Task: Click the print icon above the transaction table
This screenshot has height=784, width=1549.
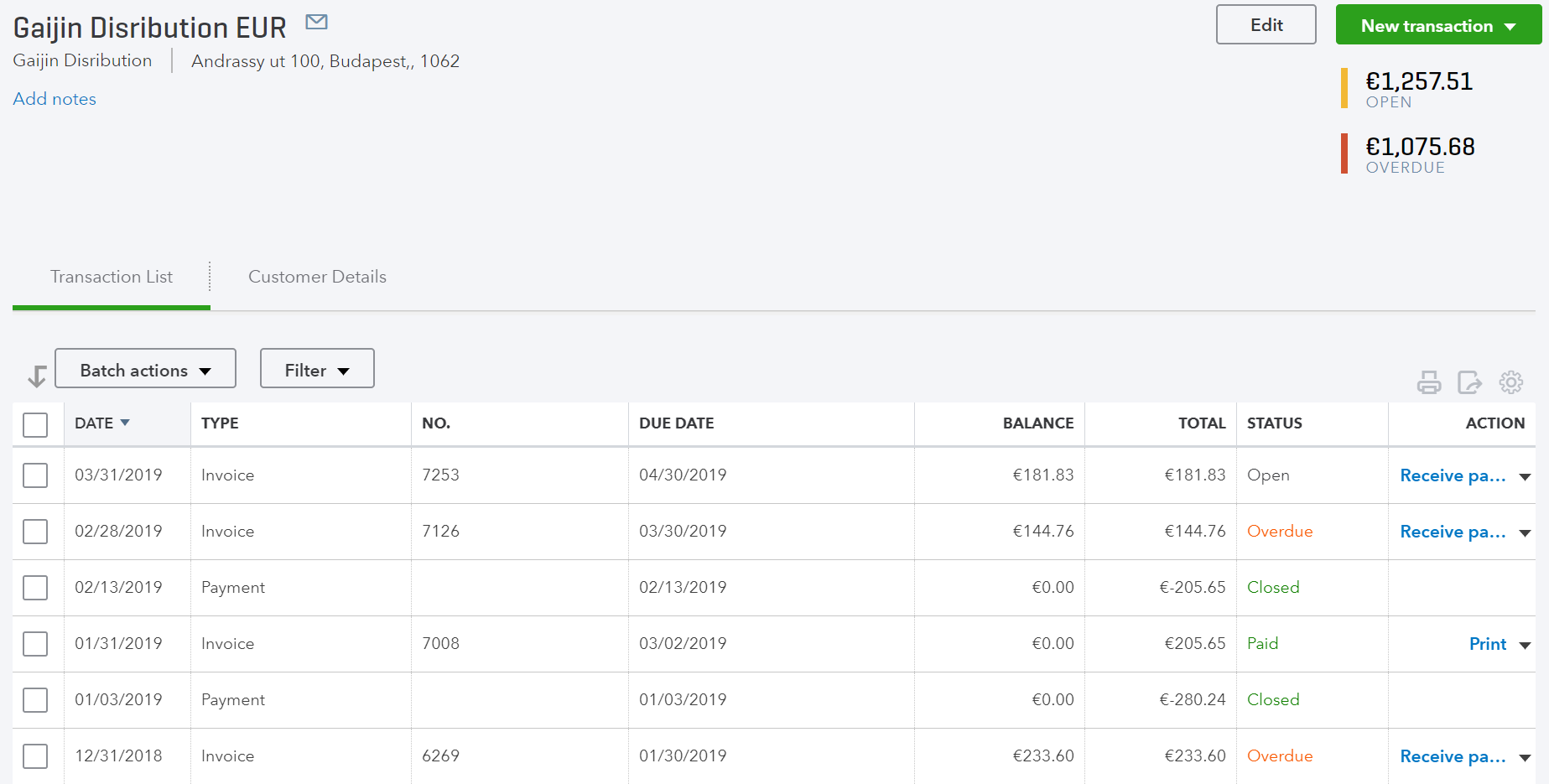Action: coord(1429,382)
